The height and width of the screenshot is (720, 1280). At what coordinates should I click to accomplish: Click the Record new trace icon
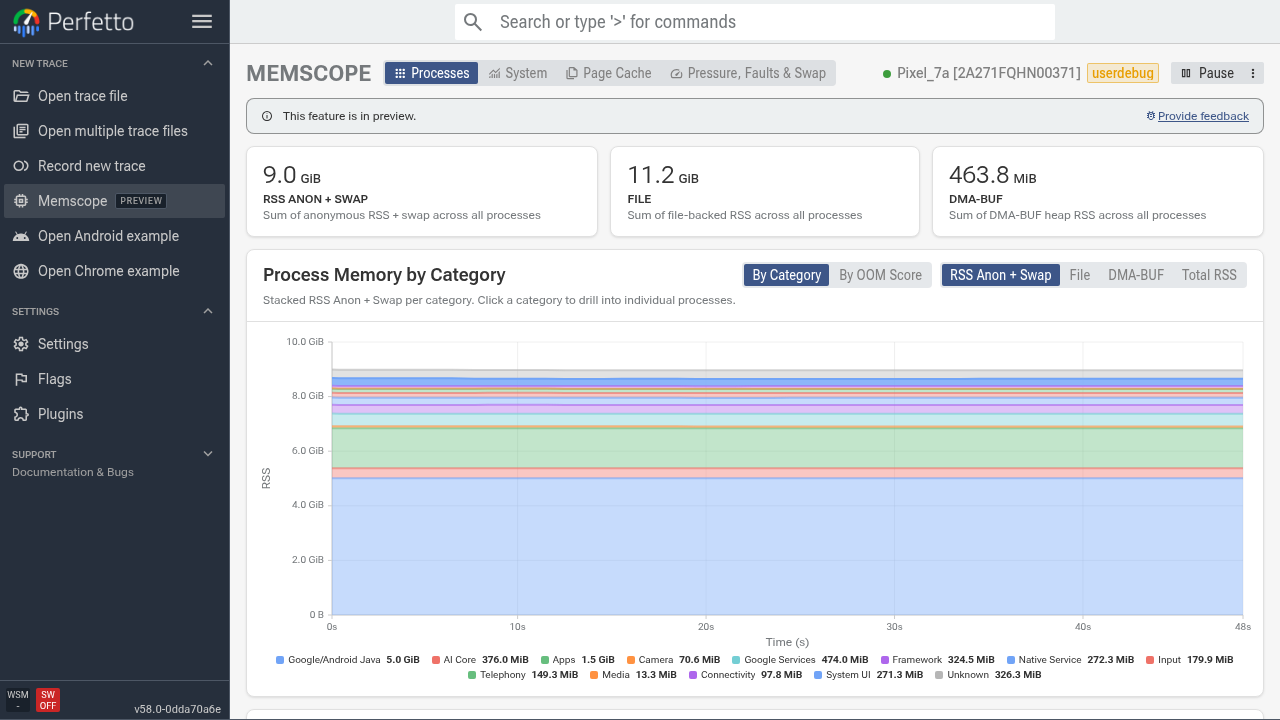coord(20,166)
